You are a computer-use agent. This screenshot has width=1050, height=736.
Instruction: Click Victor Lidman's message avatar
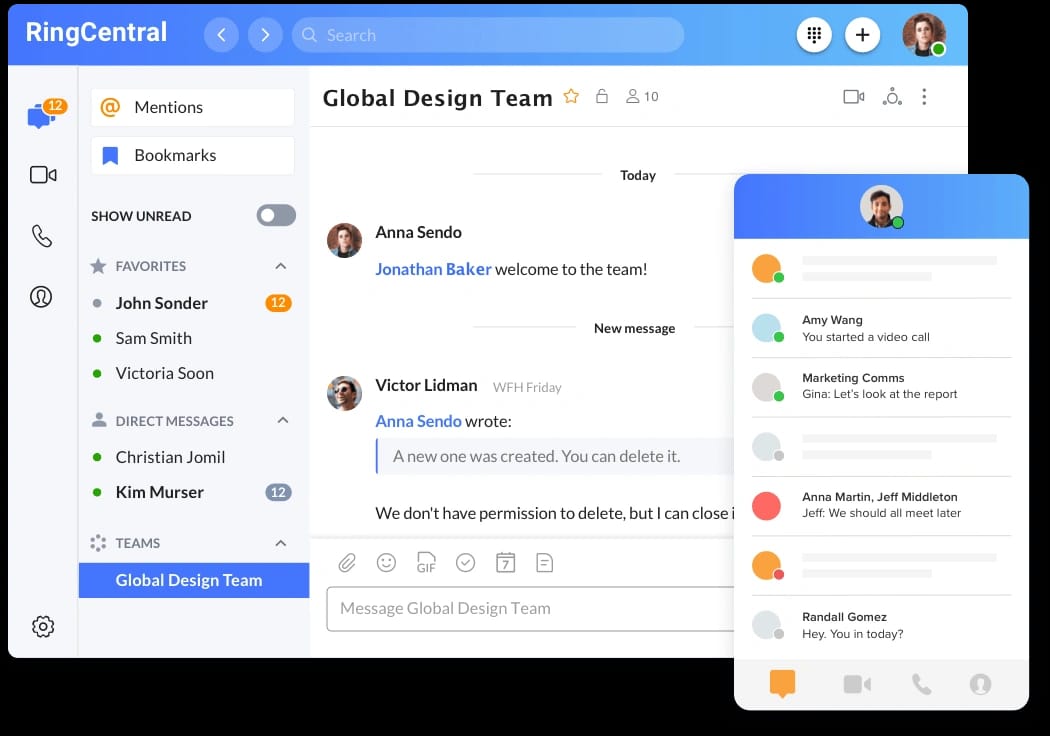[344, 393]
